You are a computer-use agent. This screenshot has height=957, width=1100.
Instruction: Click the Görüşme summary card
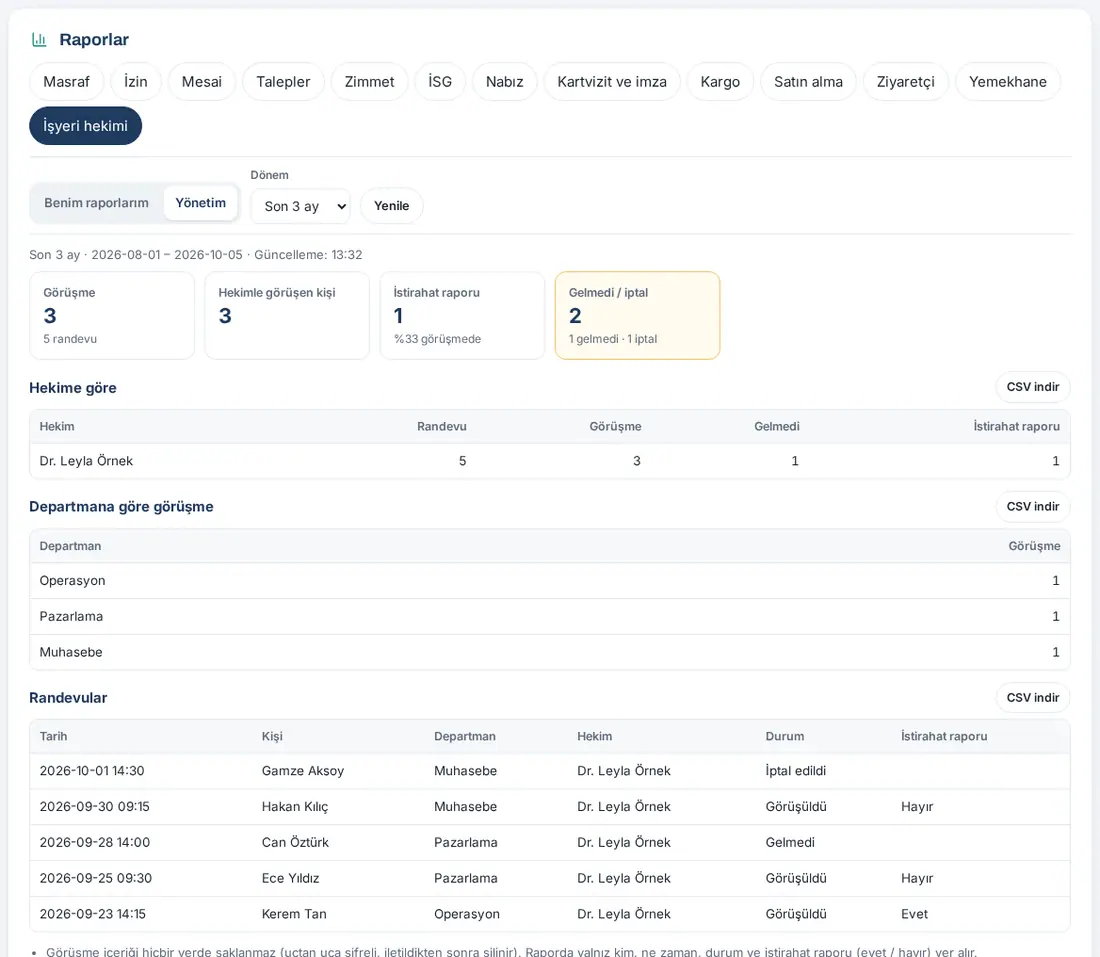pyautogui.click(x=112, y=316)
